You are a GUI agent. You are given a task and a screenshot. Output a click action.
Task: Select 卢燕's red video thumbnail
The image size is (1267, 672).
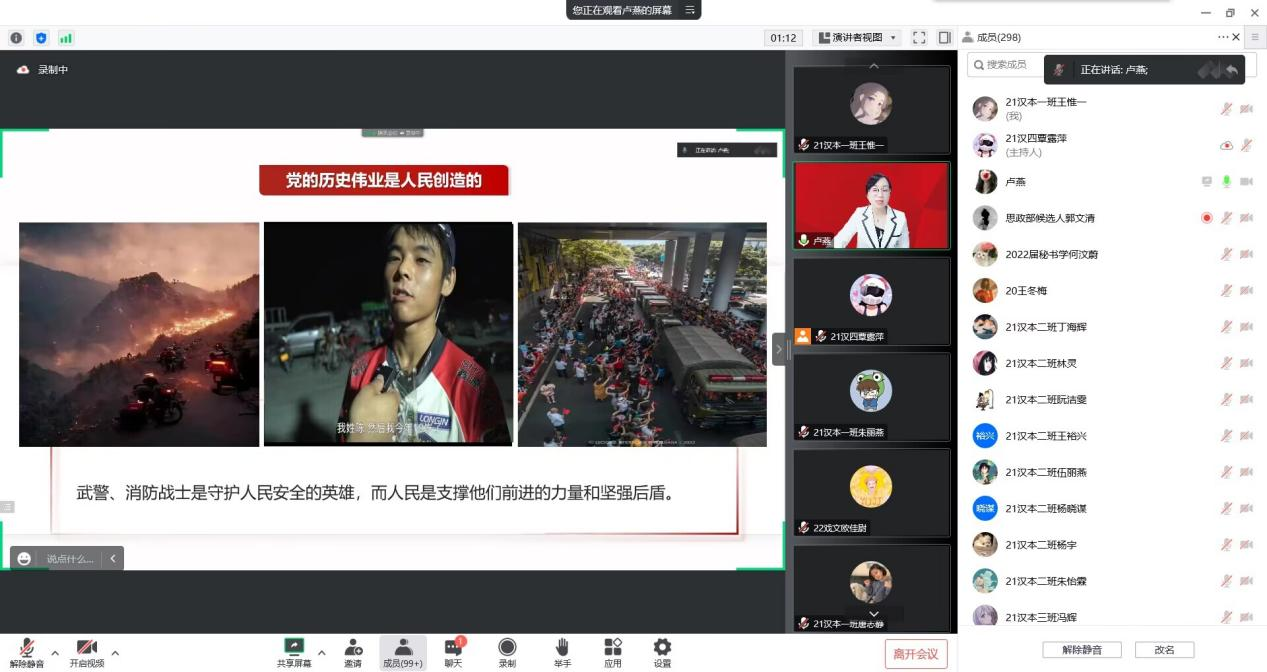pos(872,206)
